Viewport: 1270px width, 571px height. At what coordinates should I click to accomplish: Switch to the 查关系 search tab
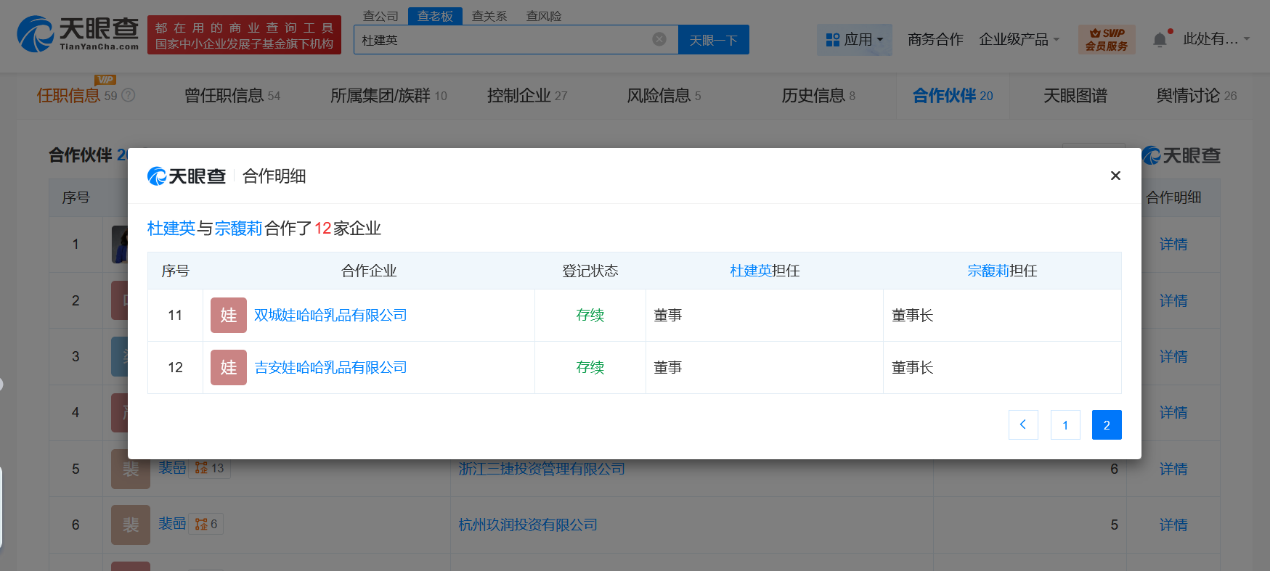pyautogui.click(x=489, y=16)
